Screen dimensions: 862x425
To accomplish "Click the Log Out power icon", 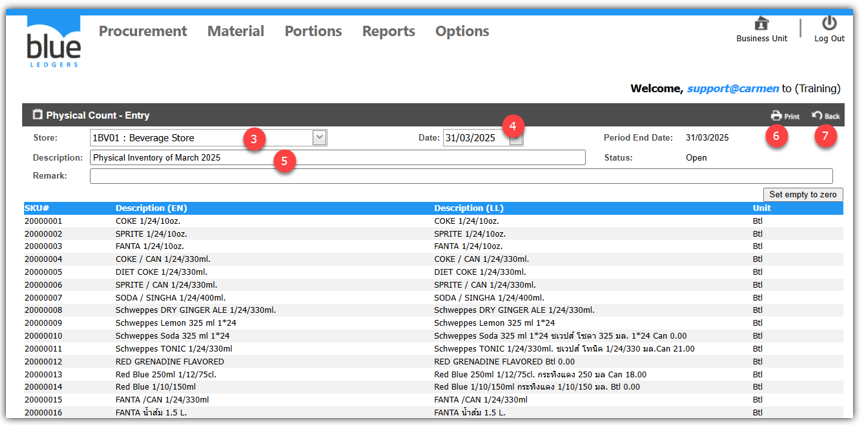I will tap(829, 23).
